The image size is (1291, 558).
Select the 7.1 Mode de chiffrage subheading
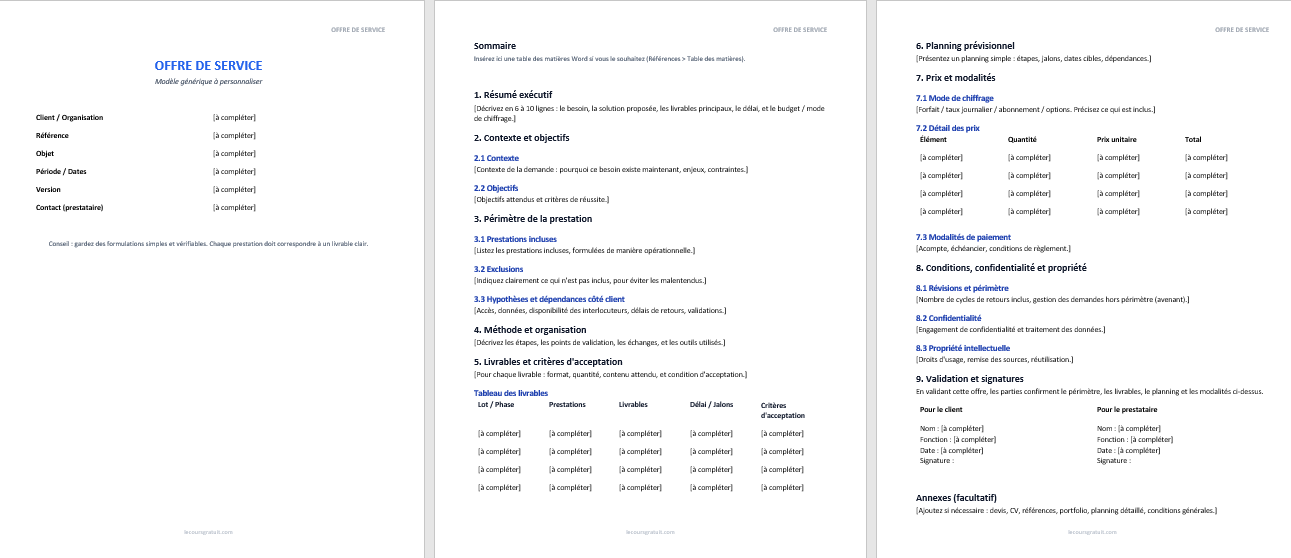click(x=955, y=98)
